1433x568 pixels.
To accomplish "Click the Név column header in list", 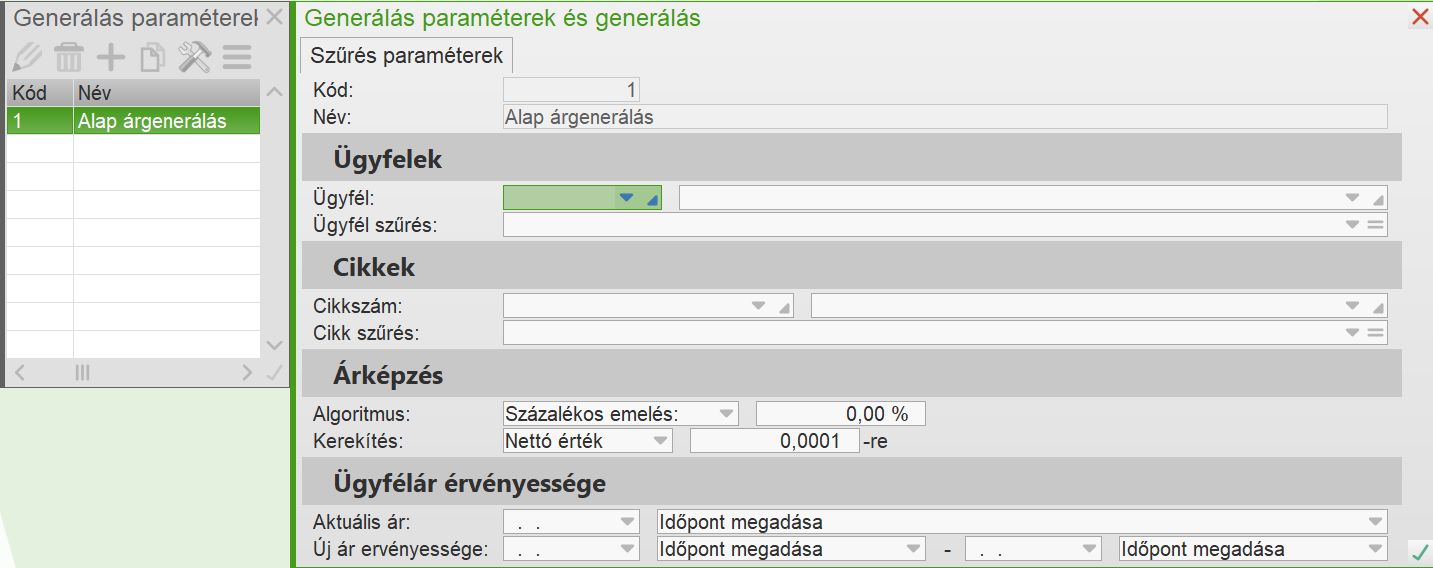I will click(x=167, y=93).
